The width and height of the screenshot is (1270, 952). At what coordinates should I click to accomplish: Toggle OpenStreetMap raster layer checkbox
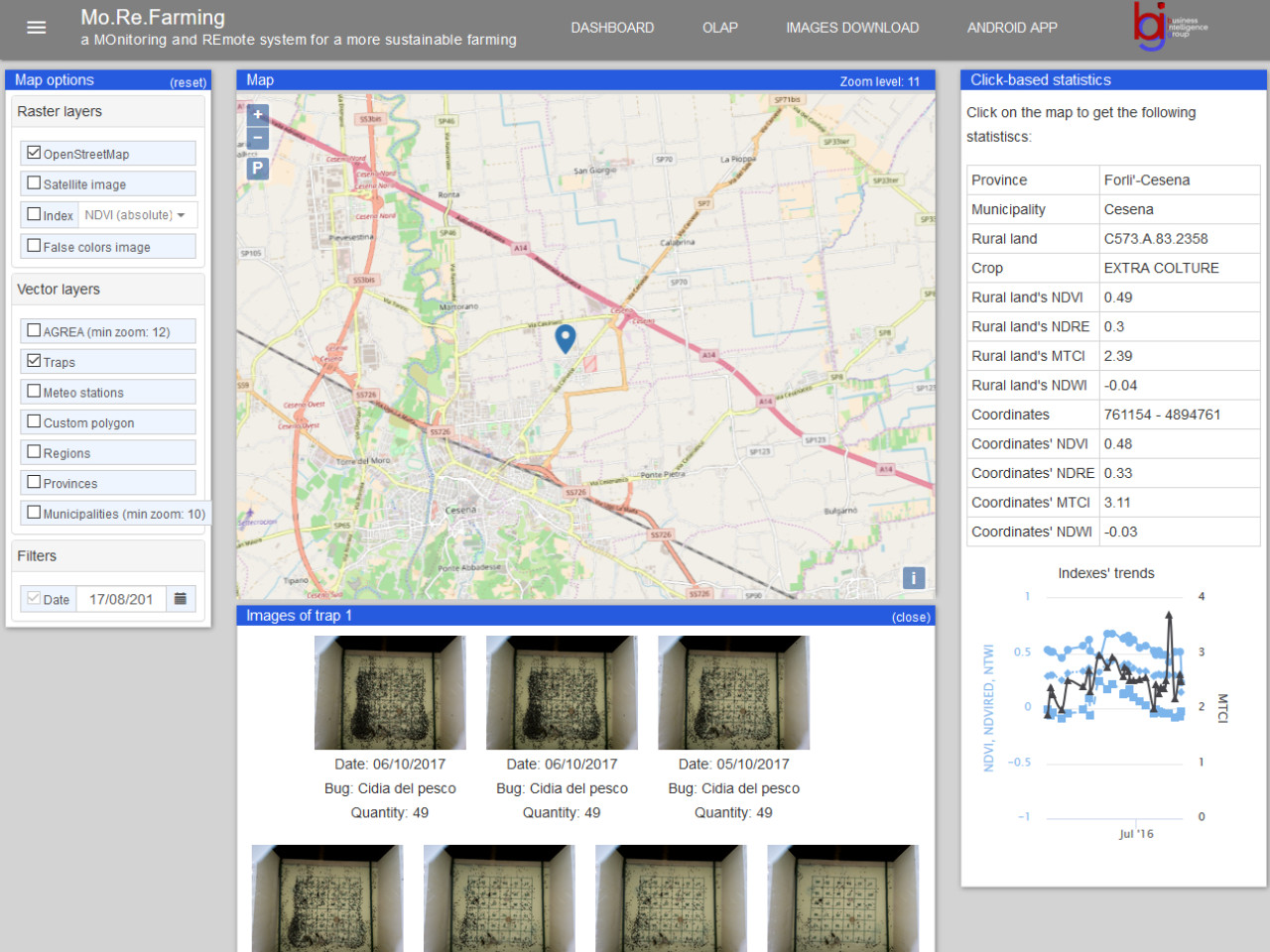tap(34, 153)
